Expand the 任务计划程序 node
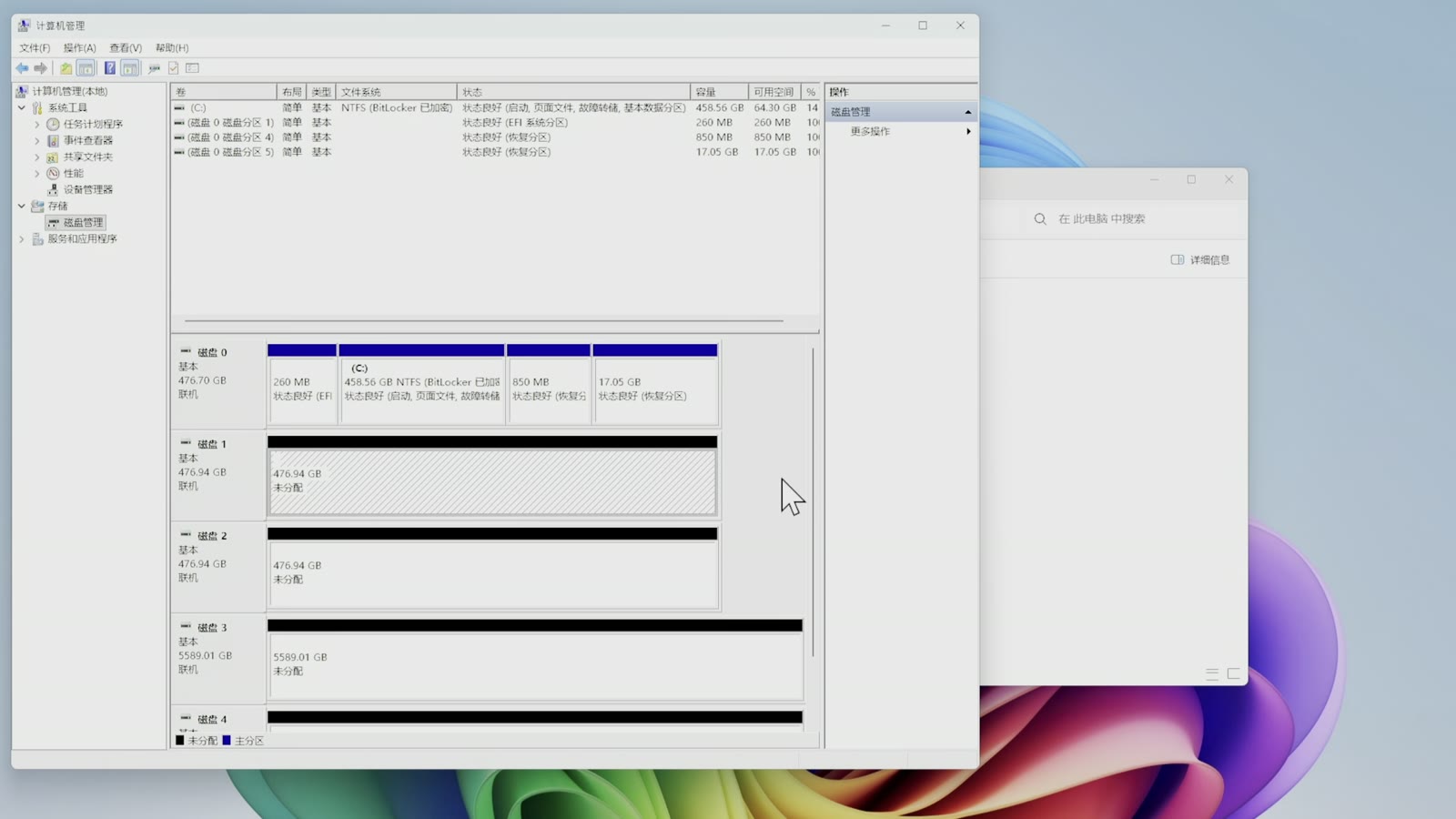 pyautogui.click(x=37, y=124)
